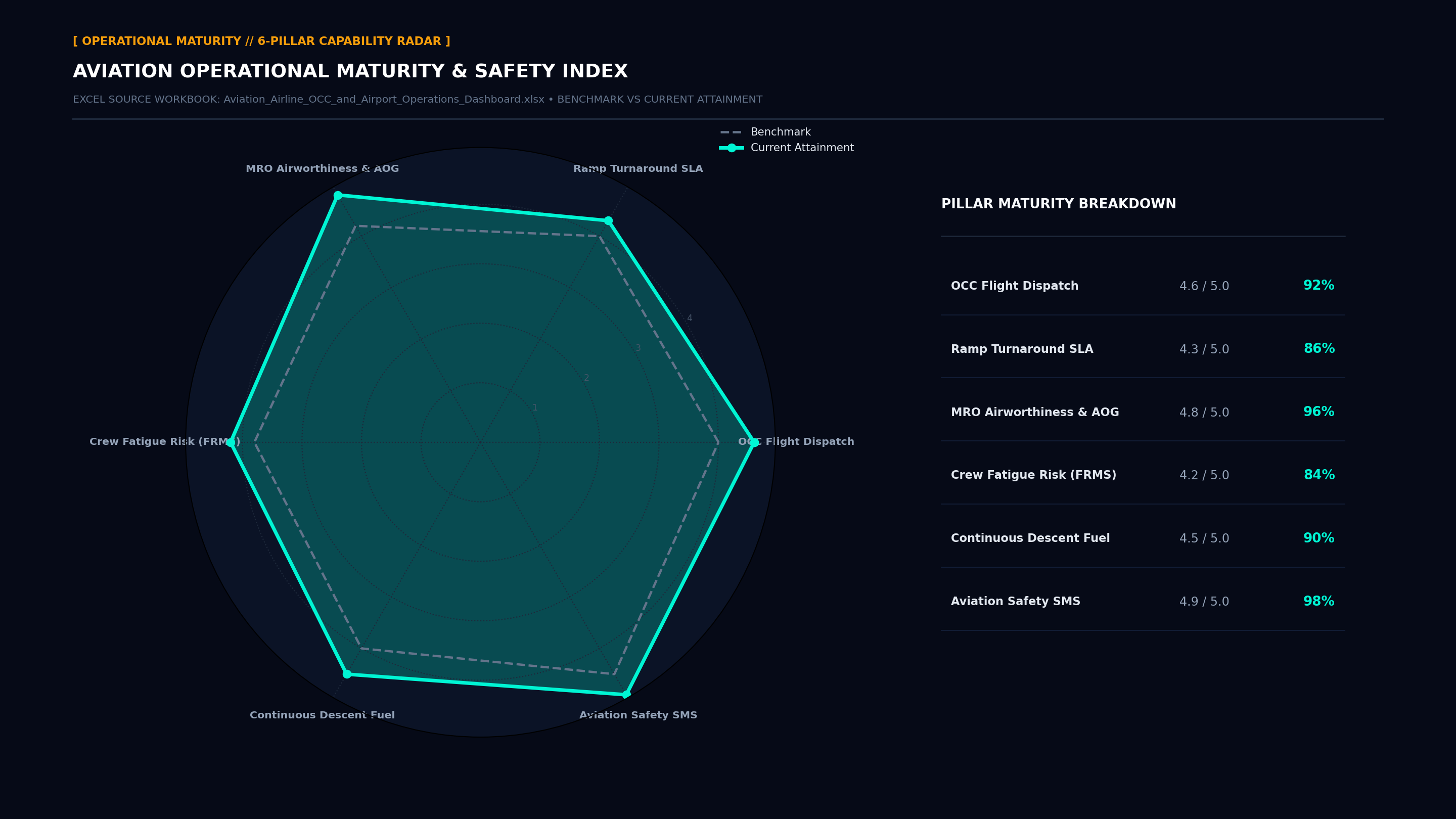The image size is (1456, 819).
Task: Click the 96% percentage value
Action: coord(1318,412)
